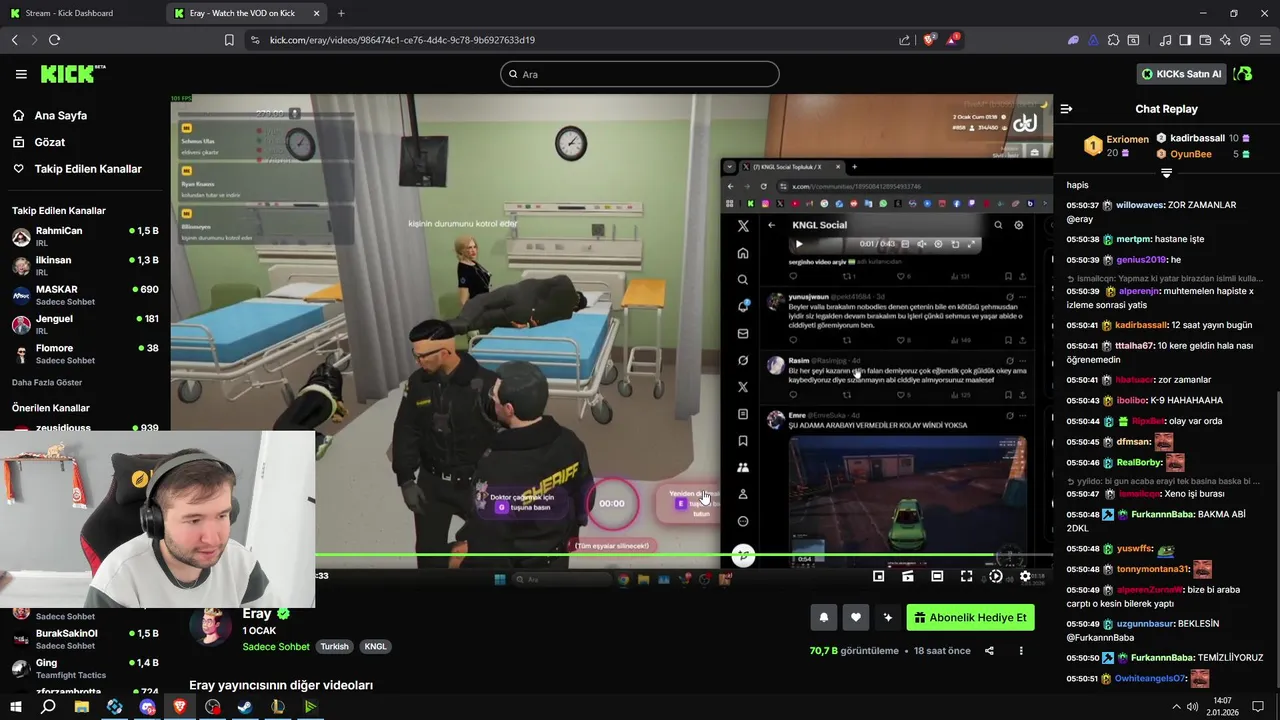1280x720 pixels.
Task: Open the Kick hamburger menu
Action: coord(21,74)
